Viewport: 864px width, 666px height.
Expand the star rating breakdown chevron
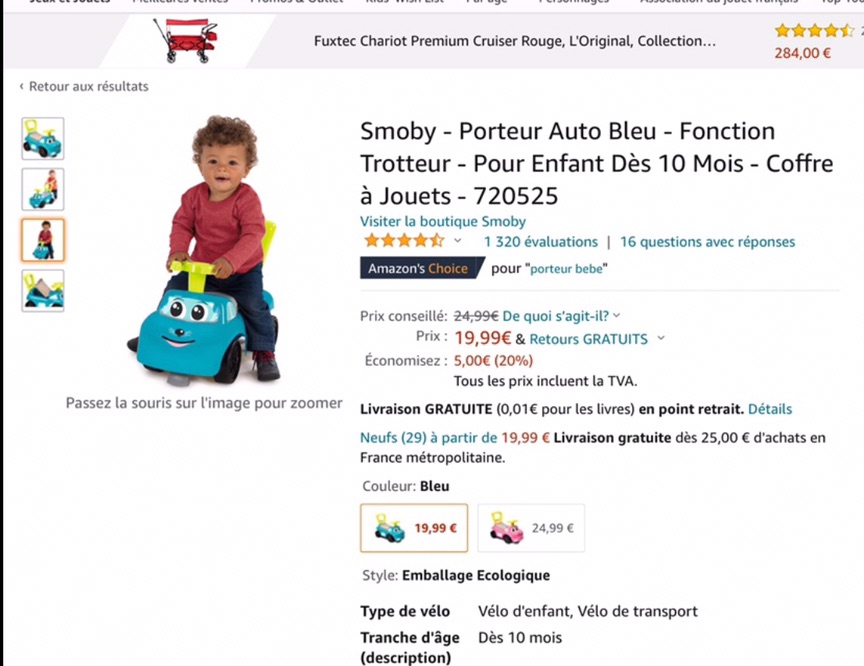457,241
